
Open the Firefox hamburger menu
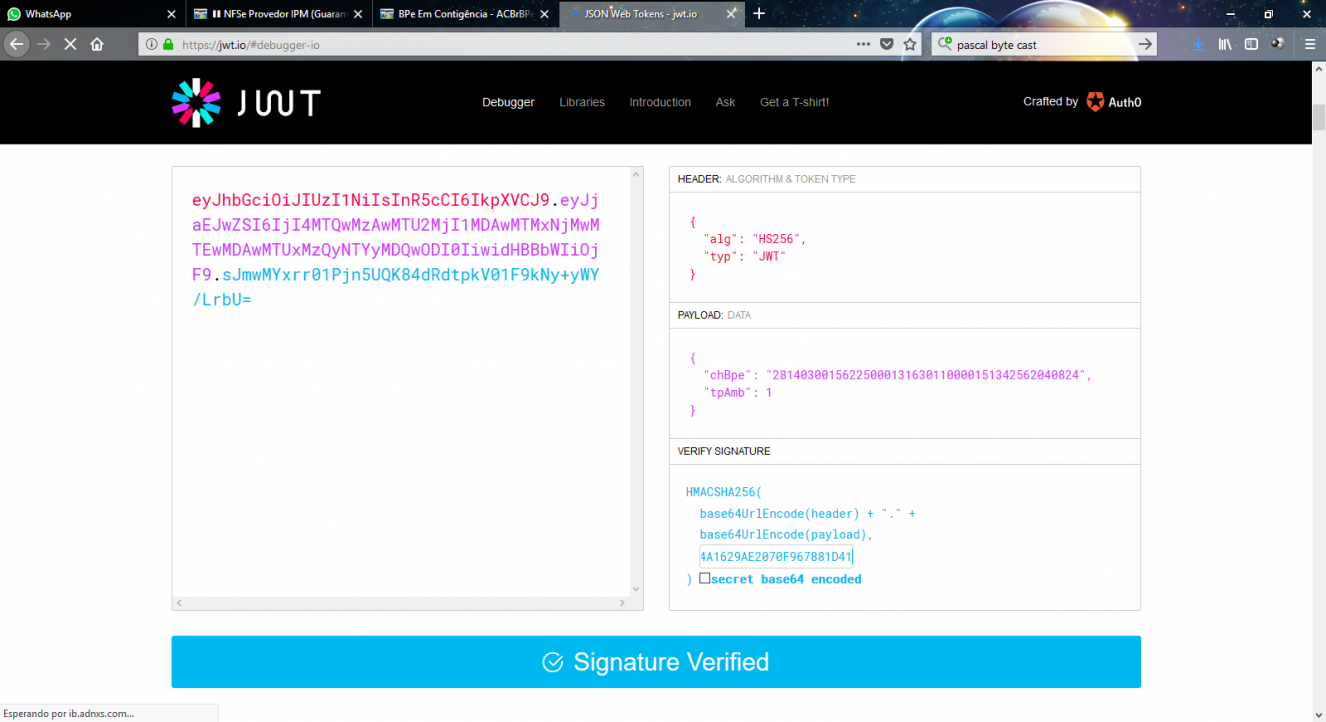(x=1310, y=44)
